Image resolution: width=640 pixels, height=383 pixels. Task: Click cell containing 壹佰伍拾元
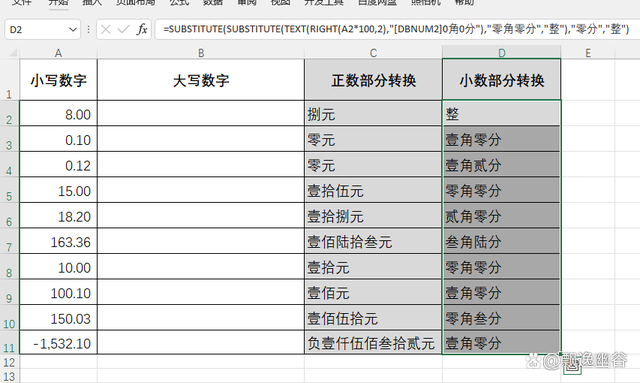(373, 318)
